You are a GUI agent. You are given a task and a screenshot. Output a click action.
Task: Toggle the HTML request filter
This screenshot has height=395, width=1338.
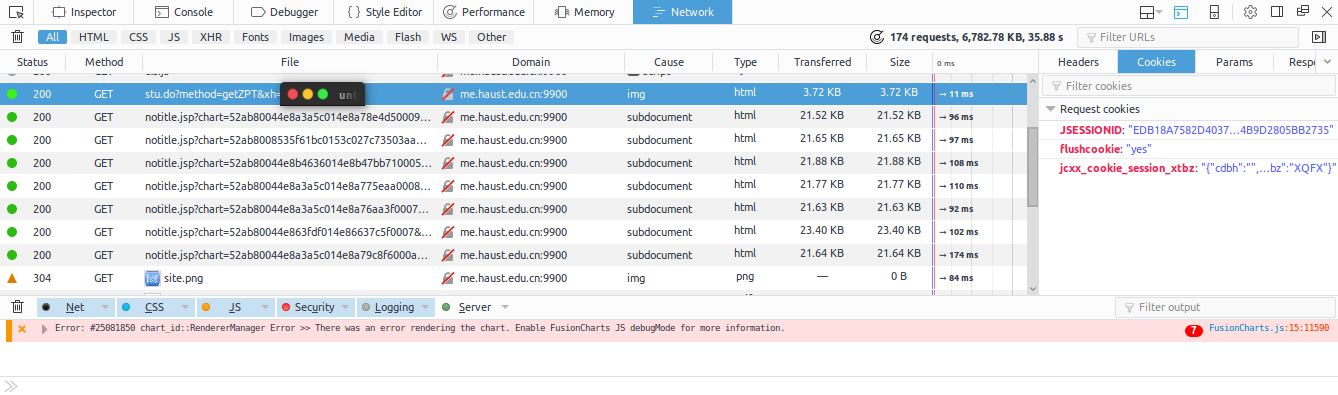(94, 37)
